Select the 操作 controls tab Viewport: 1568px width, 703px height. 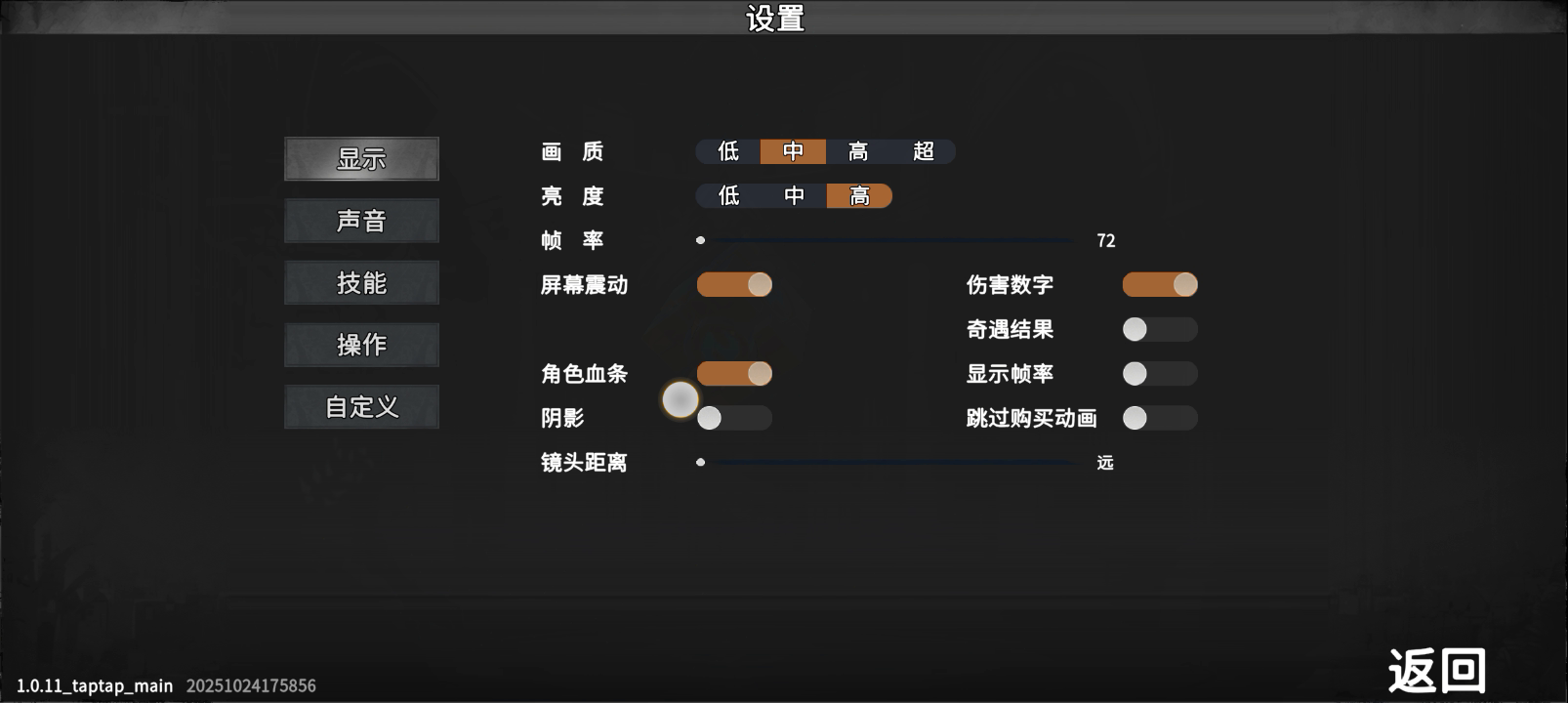tap(361, 345)
